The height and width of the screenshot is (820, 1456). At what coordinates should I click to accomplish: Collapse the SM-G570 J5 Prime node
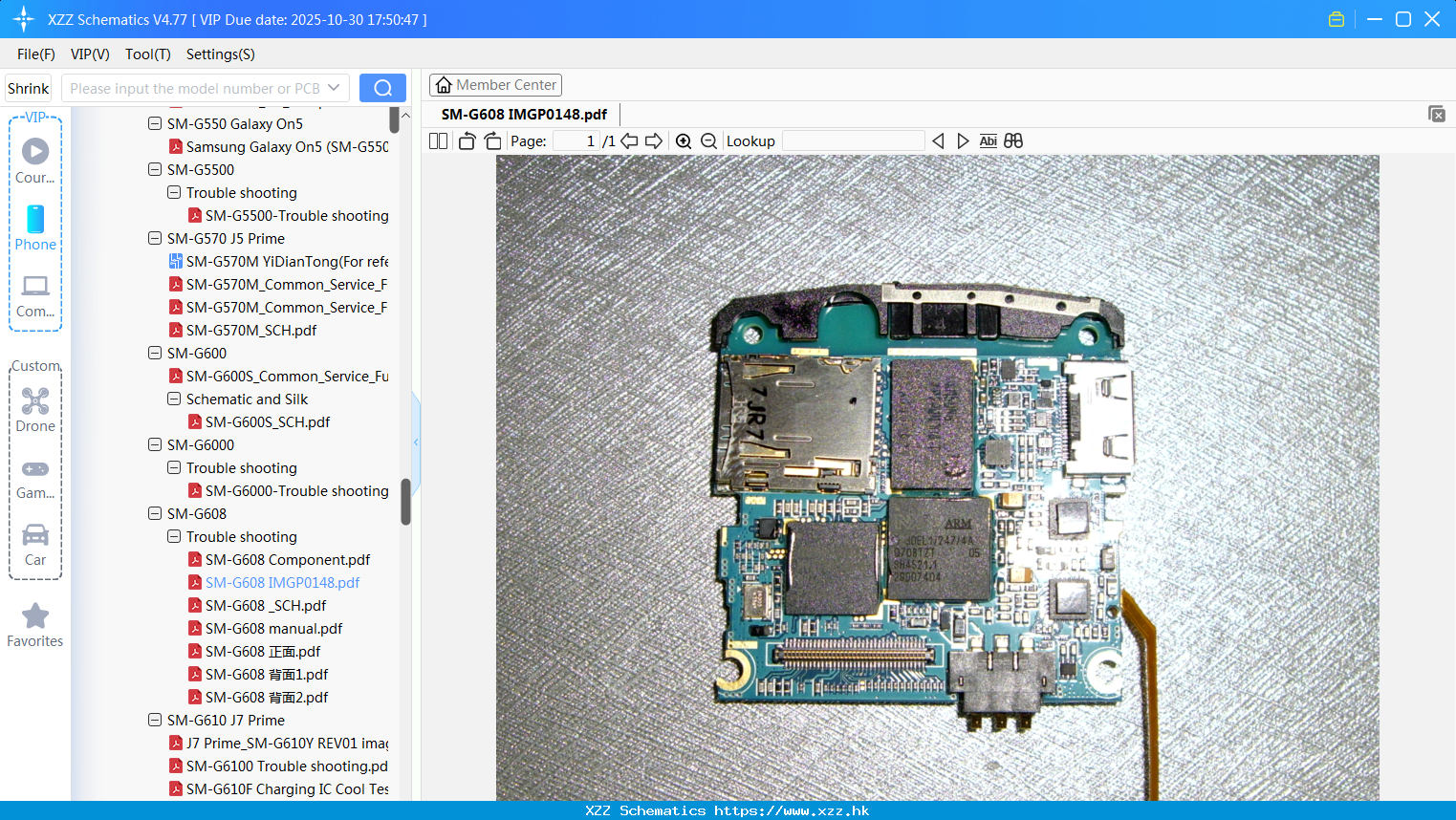tap(155, 239)
